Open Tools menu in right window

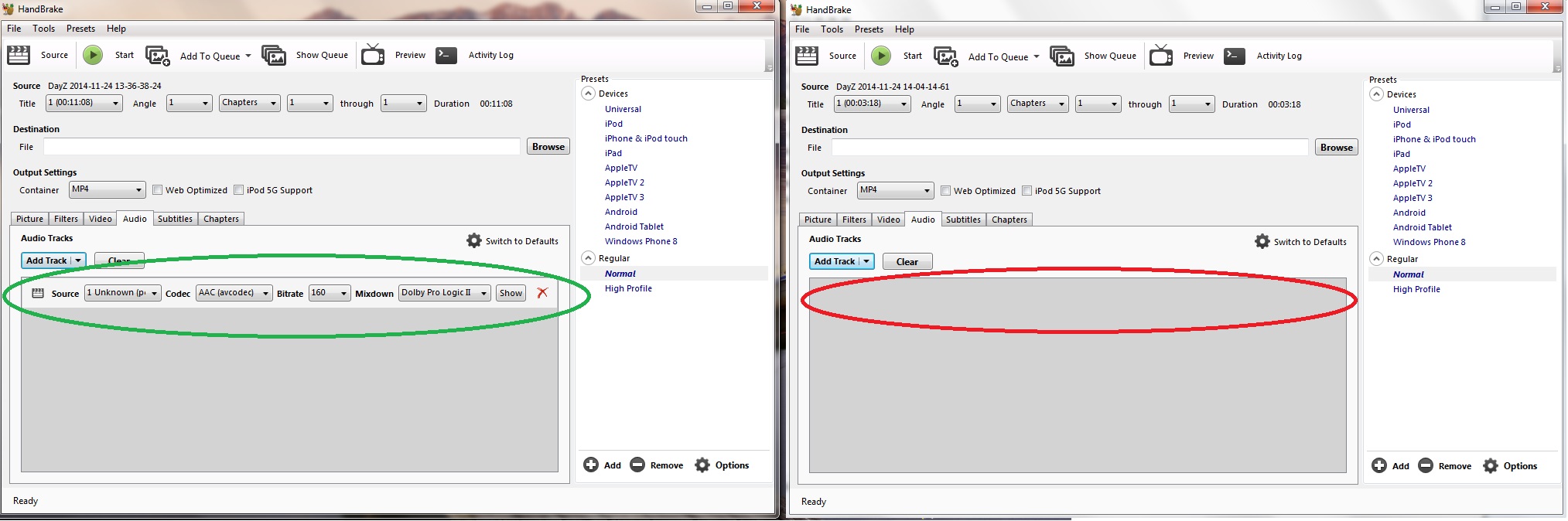832,29
